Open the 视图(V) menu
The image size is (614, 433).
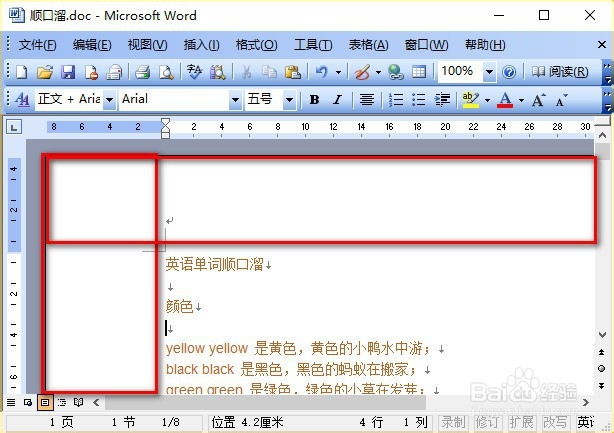(148, 45)
